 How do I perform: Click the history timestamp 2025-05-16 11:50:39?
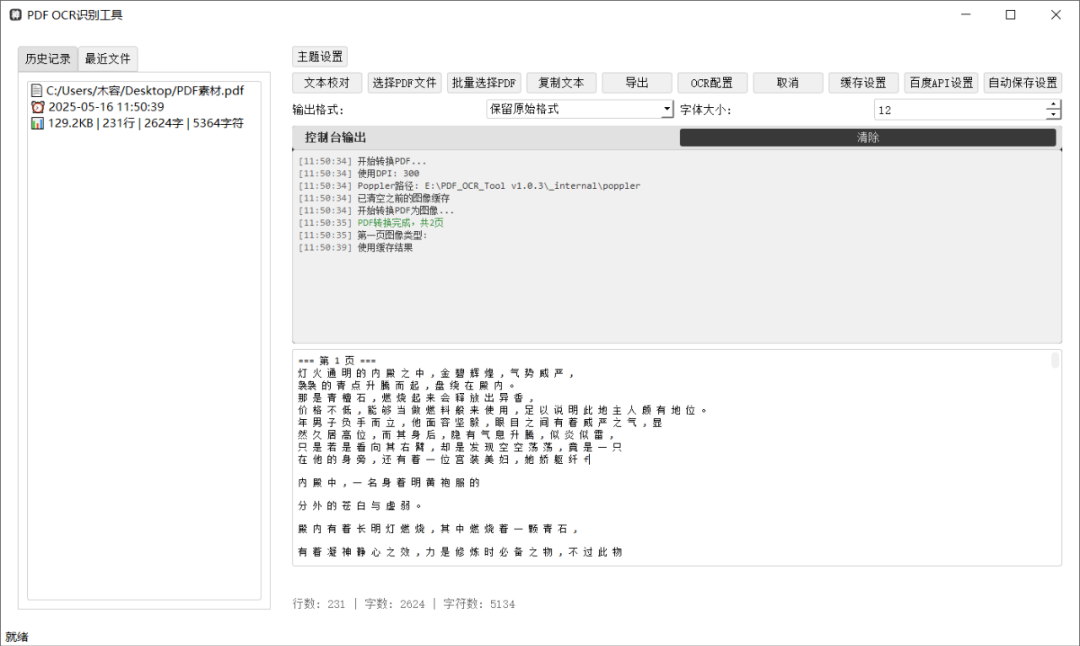click(106, 107)
